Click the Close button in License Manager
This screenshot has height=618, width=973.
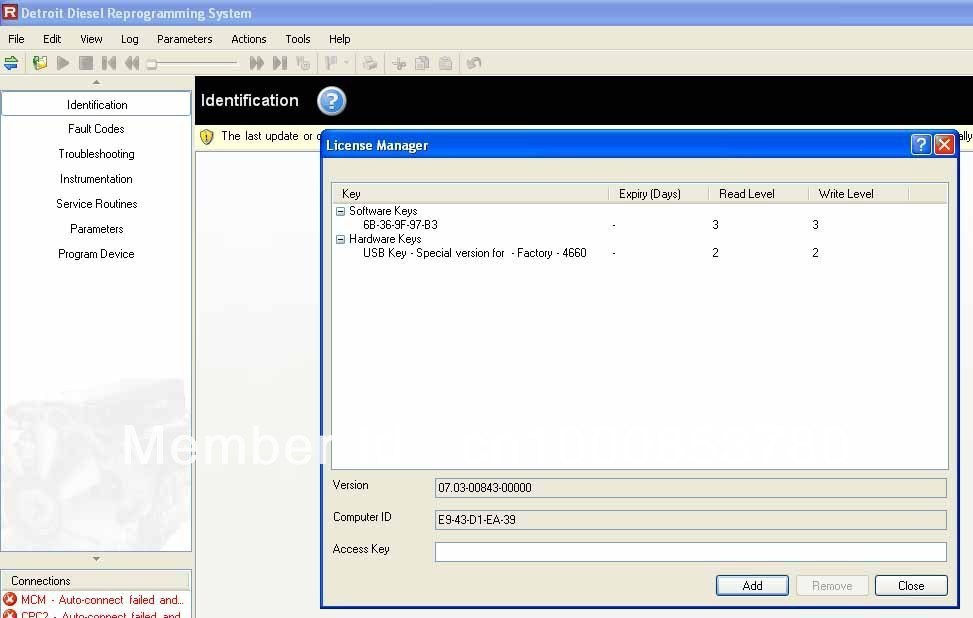pyautogui.click(x=911, y=585)
